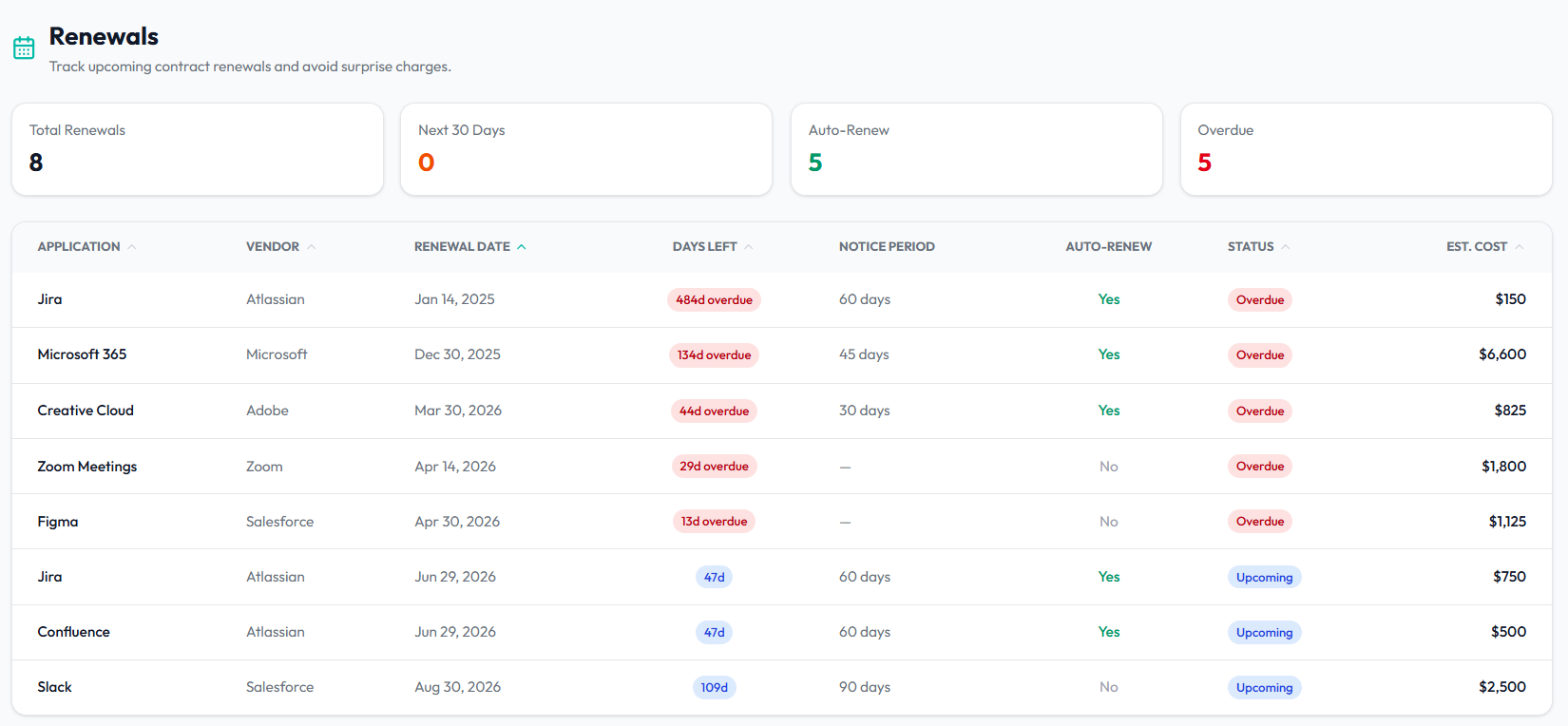Viewport: 1568px width, 726px height.
Task: Sort the table by Vendor column
Action: click(x=280, y=247)
